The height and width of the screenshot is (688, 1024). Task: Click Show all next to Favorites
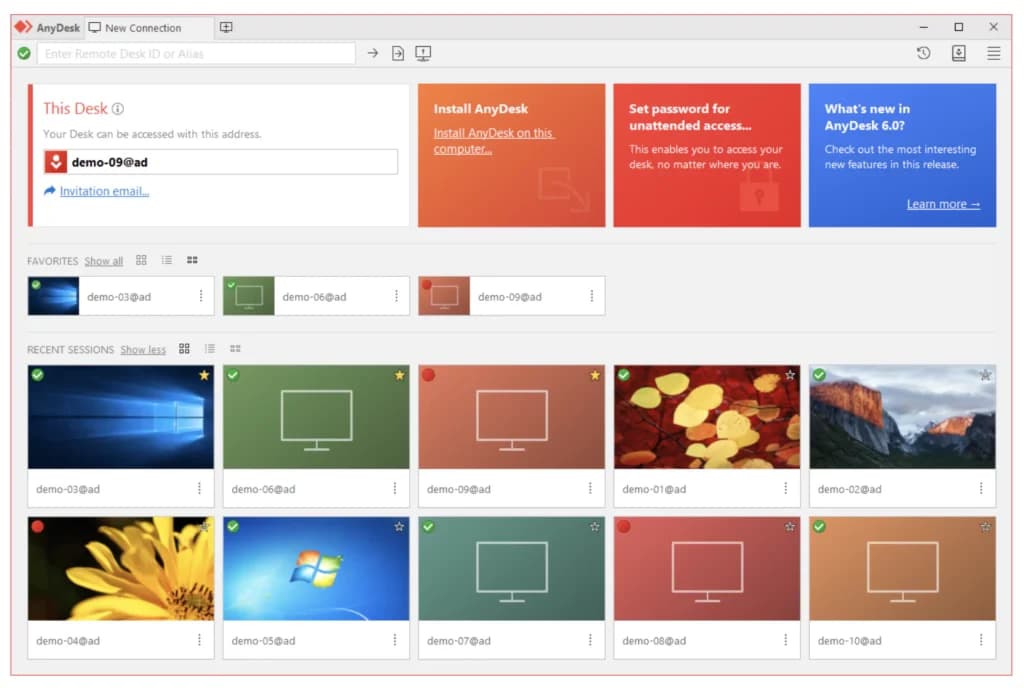[103, 260]
